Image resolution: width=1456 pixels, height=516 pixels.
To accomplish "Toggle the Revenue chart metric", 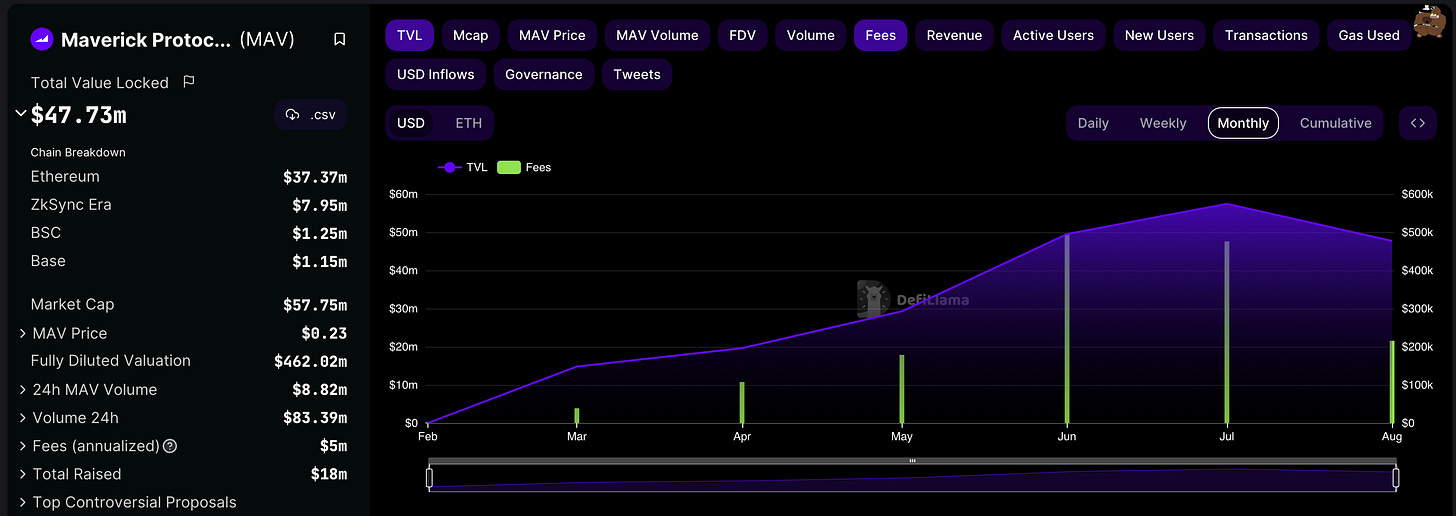I will [x=954, y=35].
